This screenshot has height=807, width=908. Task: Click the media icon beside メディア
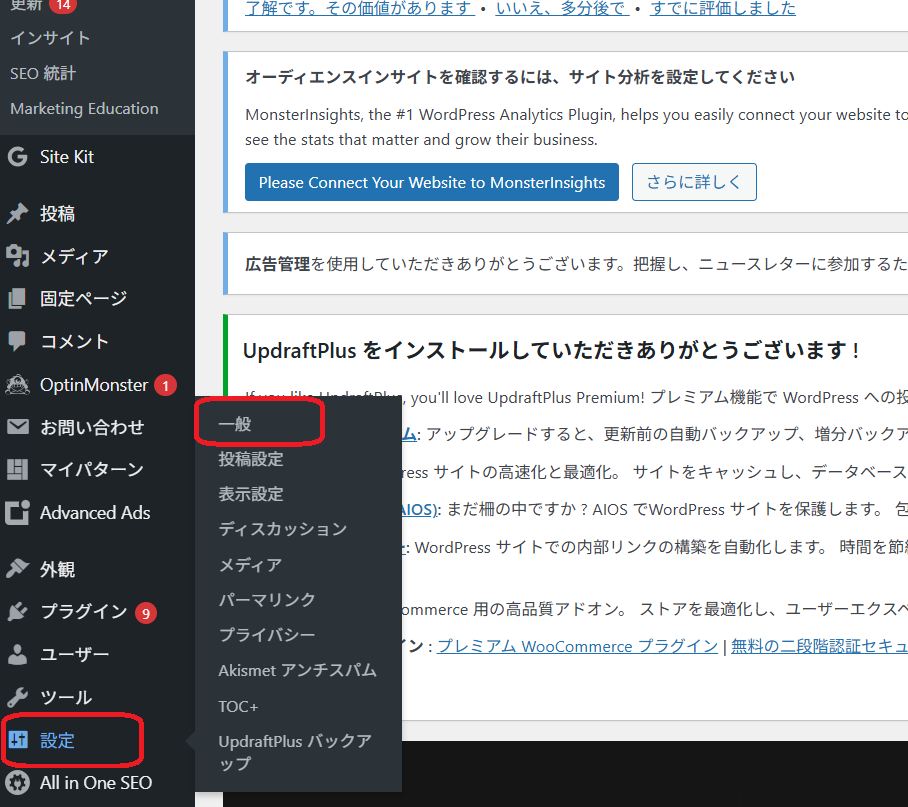pos(17,256)
